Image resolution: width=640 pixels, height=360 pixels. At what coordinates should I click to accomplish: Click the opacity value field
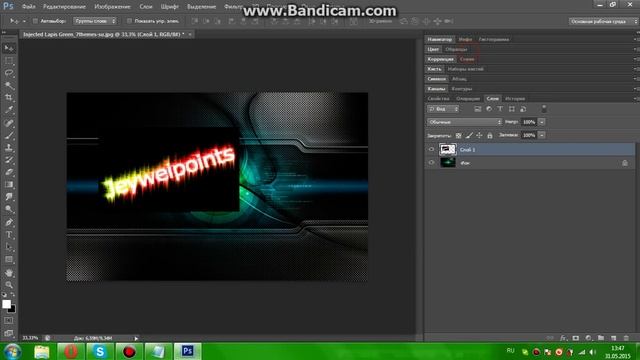point(529,122)
